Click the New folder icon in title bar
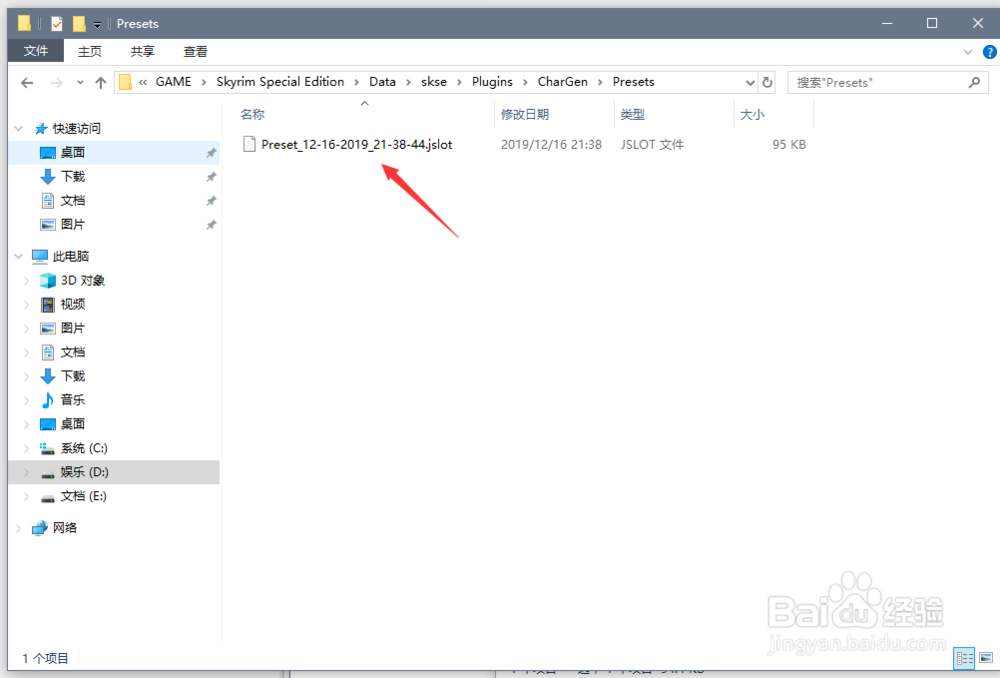 (x=79, y=24)
